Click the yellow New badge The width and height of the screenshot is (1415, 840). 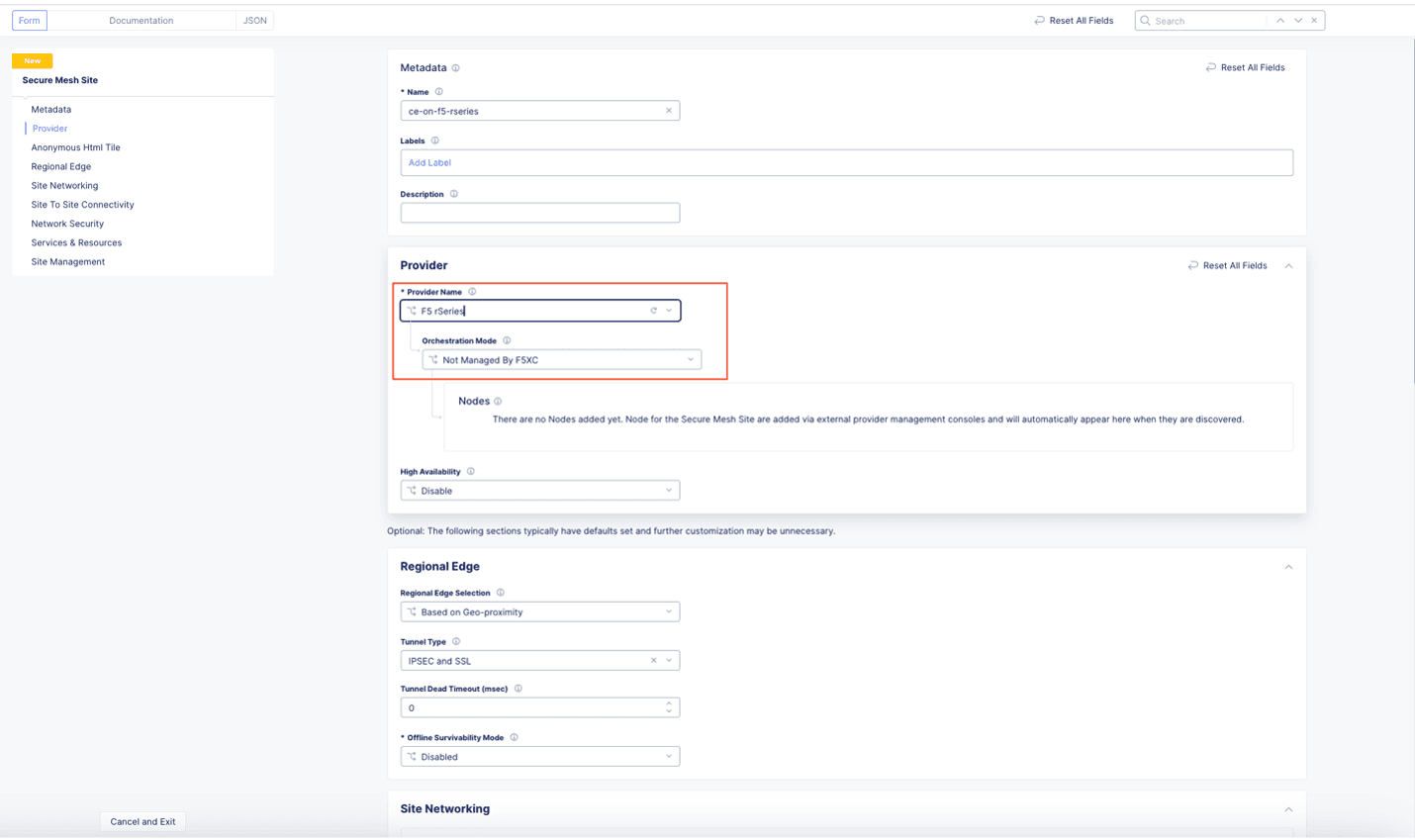point(33,61)
